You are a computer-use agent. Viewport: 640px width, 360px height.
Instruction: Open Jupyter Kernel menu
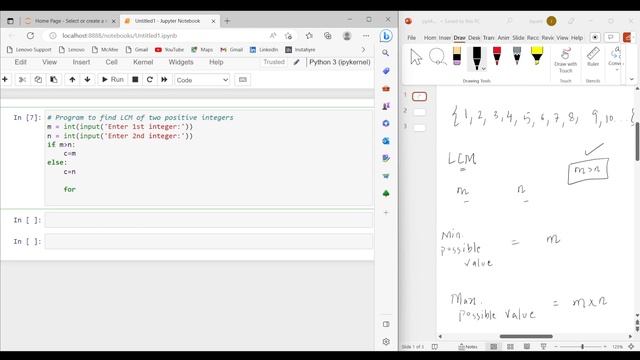[x=143, y=62]
